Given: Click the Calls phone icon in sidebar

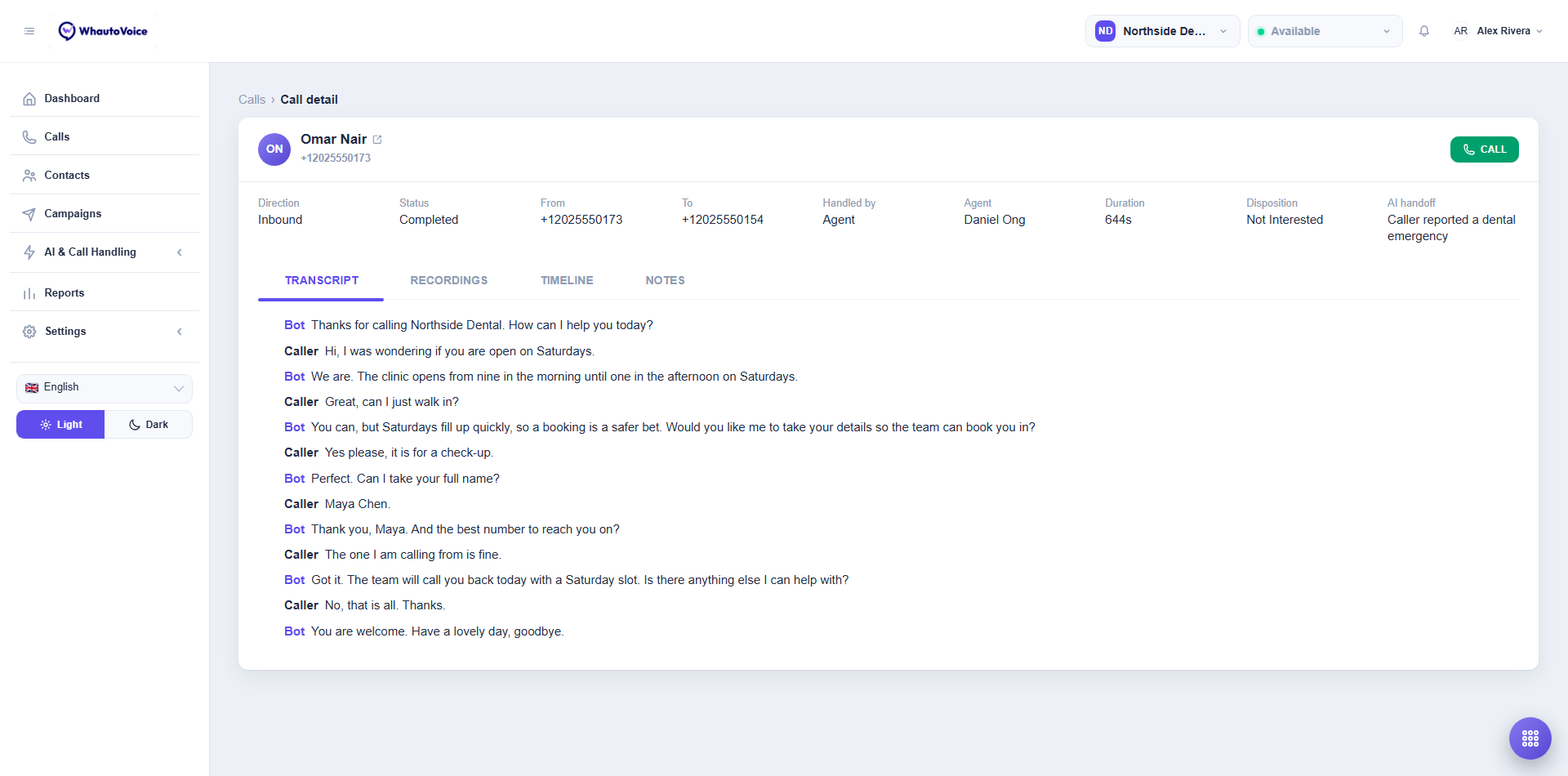Looking at the screenshot, I should tap(29, 137).
